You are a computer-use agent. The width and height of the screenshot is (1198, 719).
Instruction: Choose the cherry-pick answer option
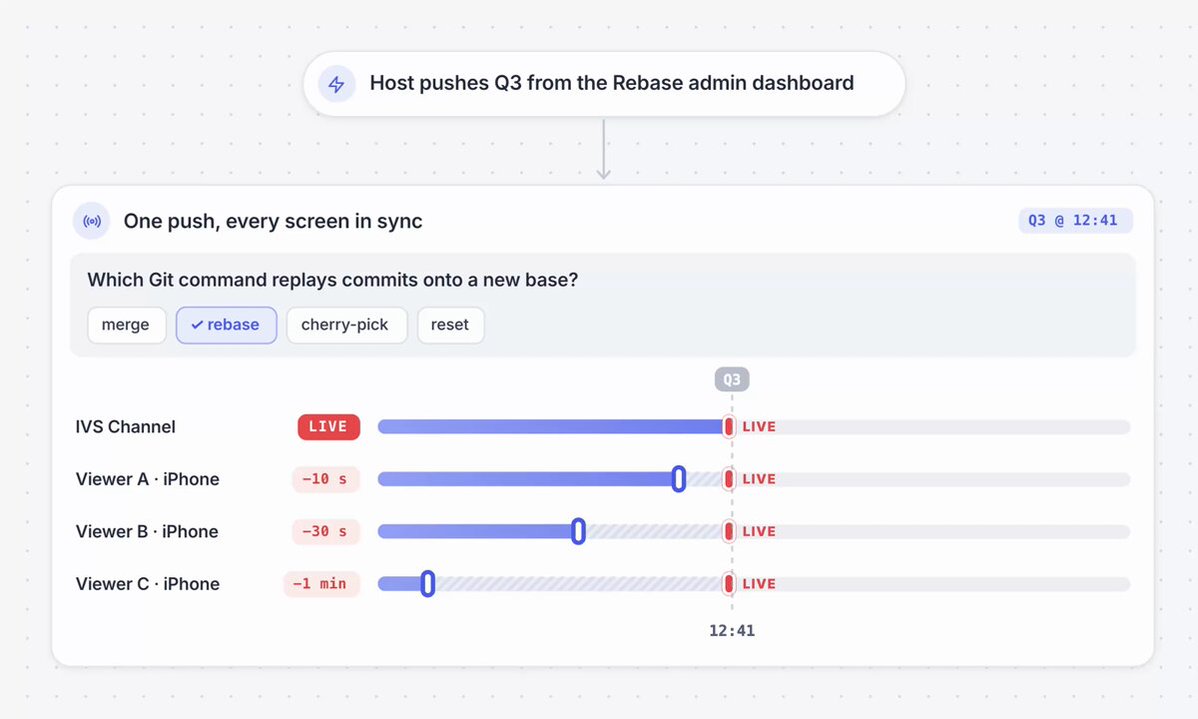click(x=346, y=325)
